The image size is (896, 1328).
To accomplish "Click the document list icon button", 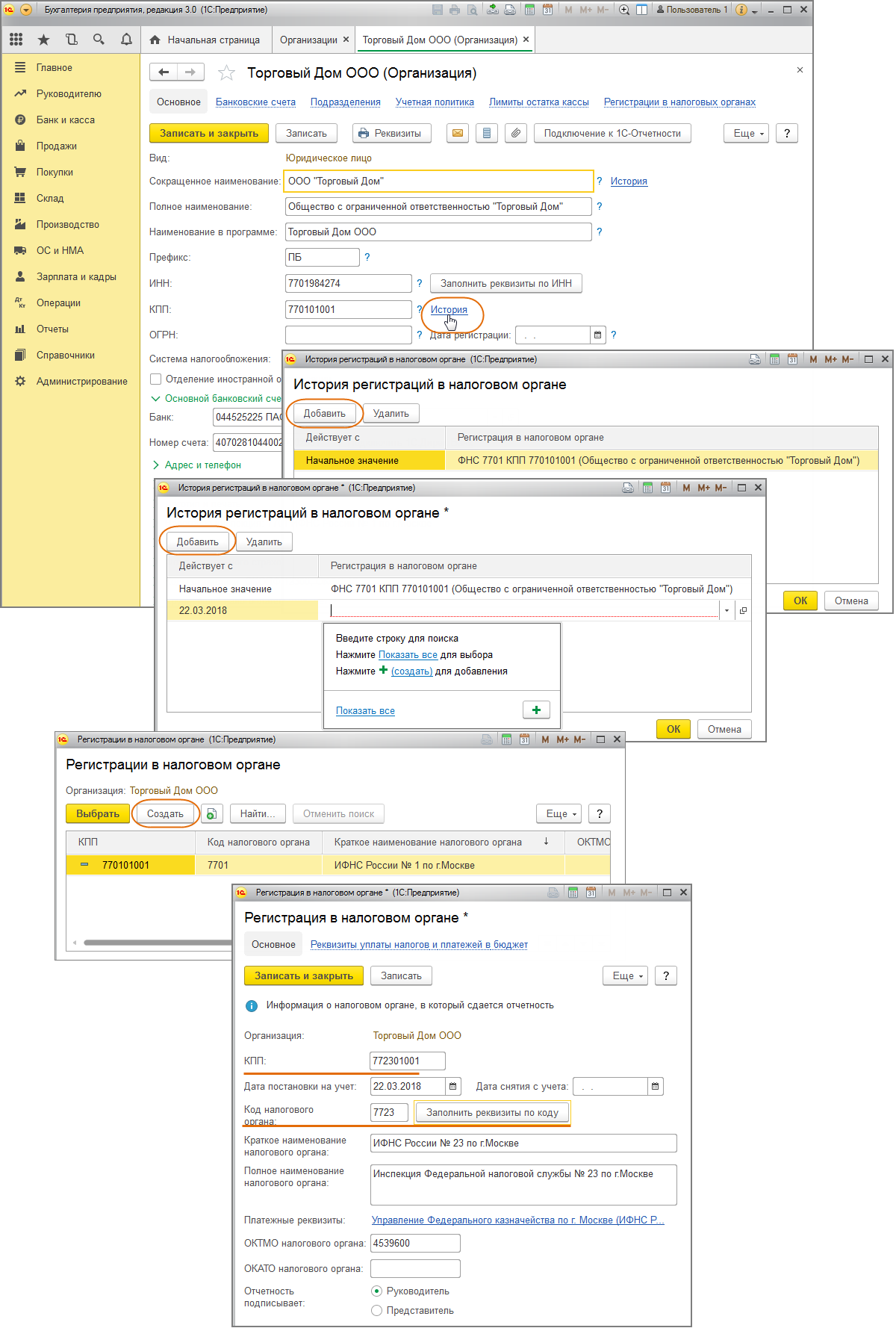I will (x=487, y=133).
